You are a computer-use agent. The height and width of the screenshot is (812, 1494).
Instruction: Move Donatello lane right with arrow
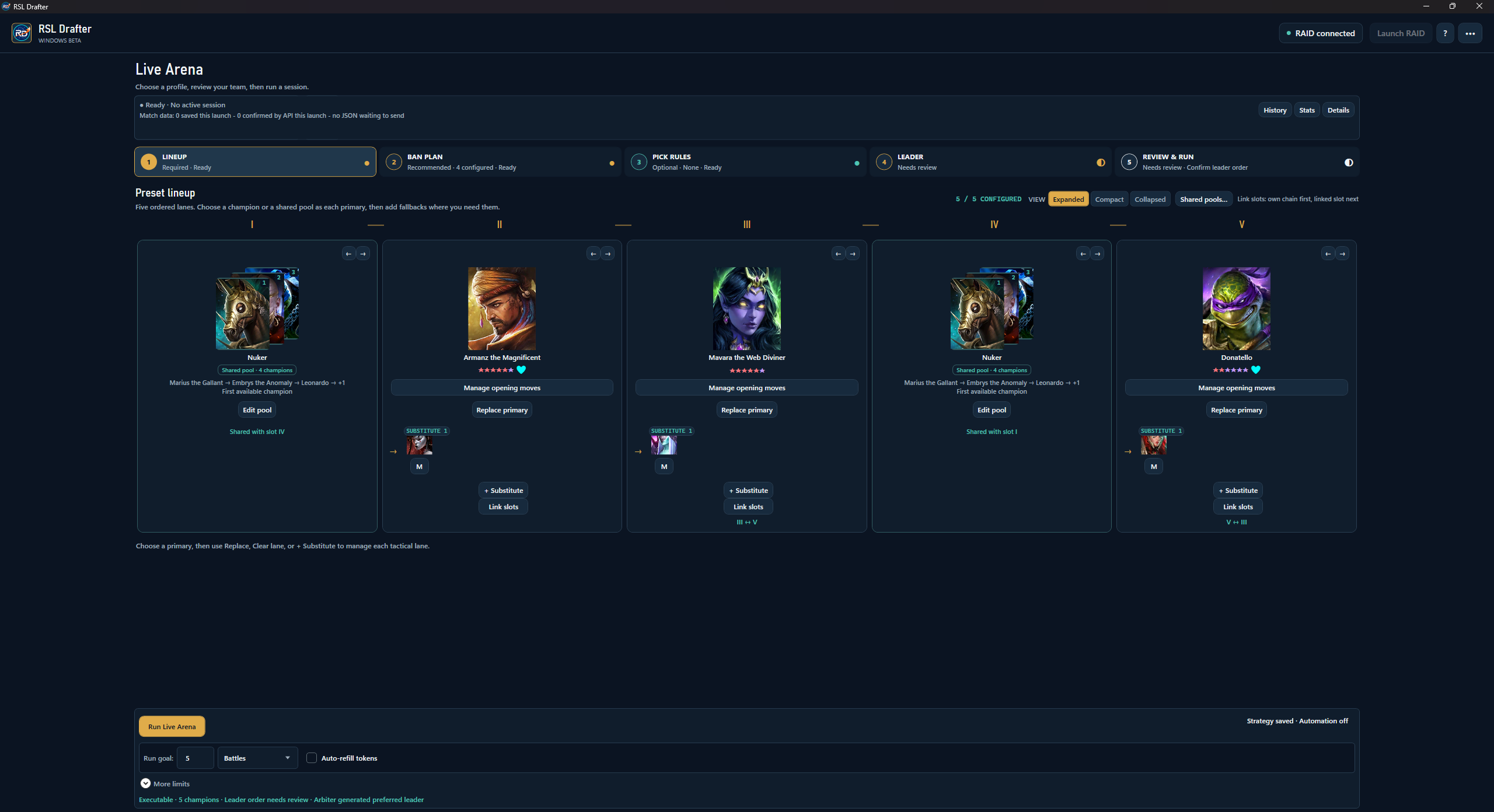(1342, 254)
